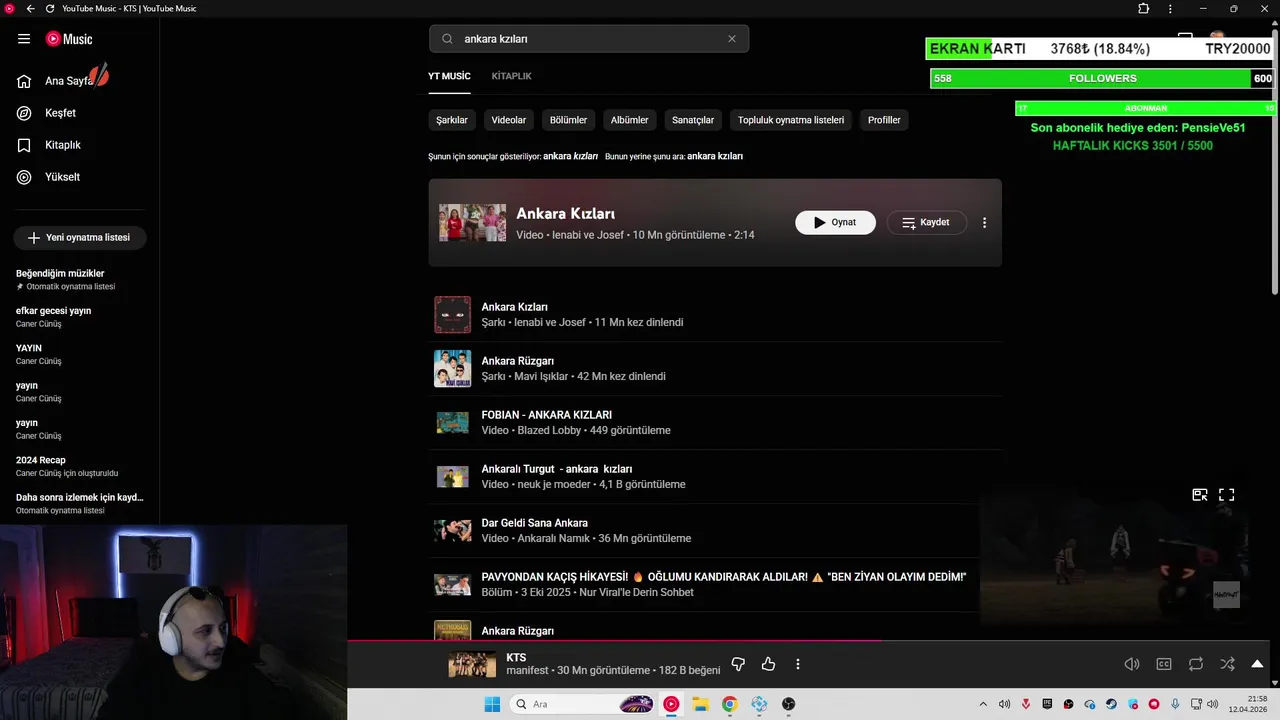Viewport: 1280px width, 720px height.
Task: Switch to KİTAPLIK tab
Action: (x=511, y=76)
